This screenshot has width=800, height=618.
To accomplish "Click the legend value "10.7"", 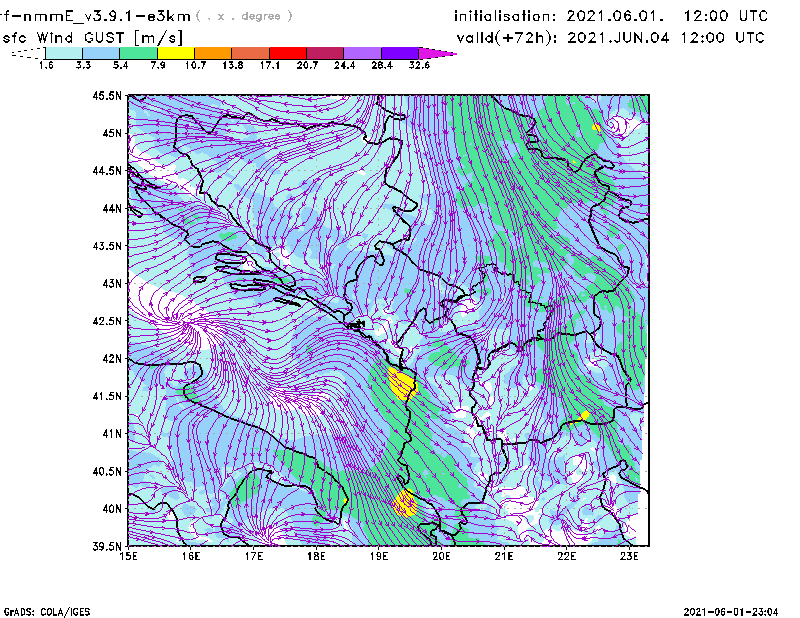I will 195,65.
